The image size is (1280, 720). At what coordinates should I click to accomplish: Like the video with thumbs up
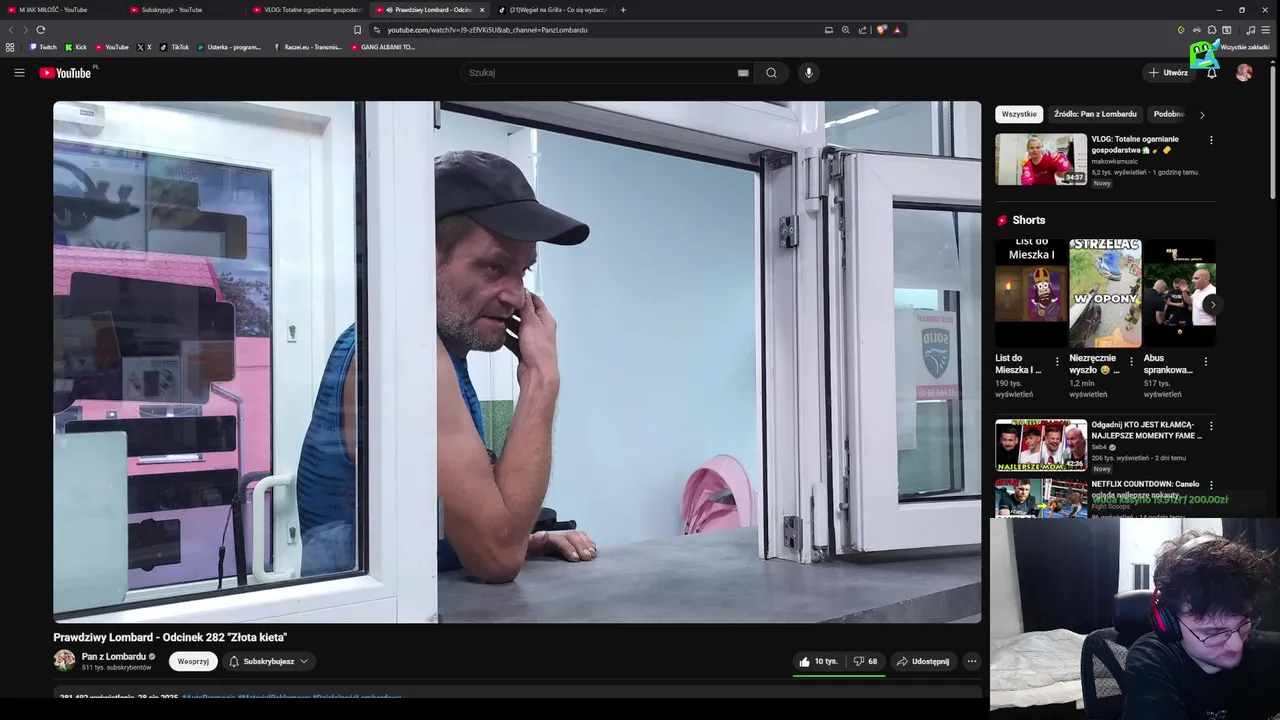819,661
